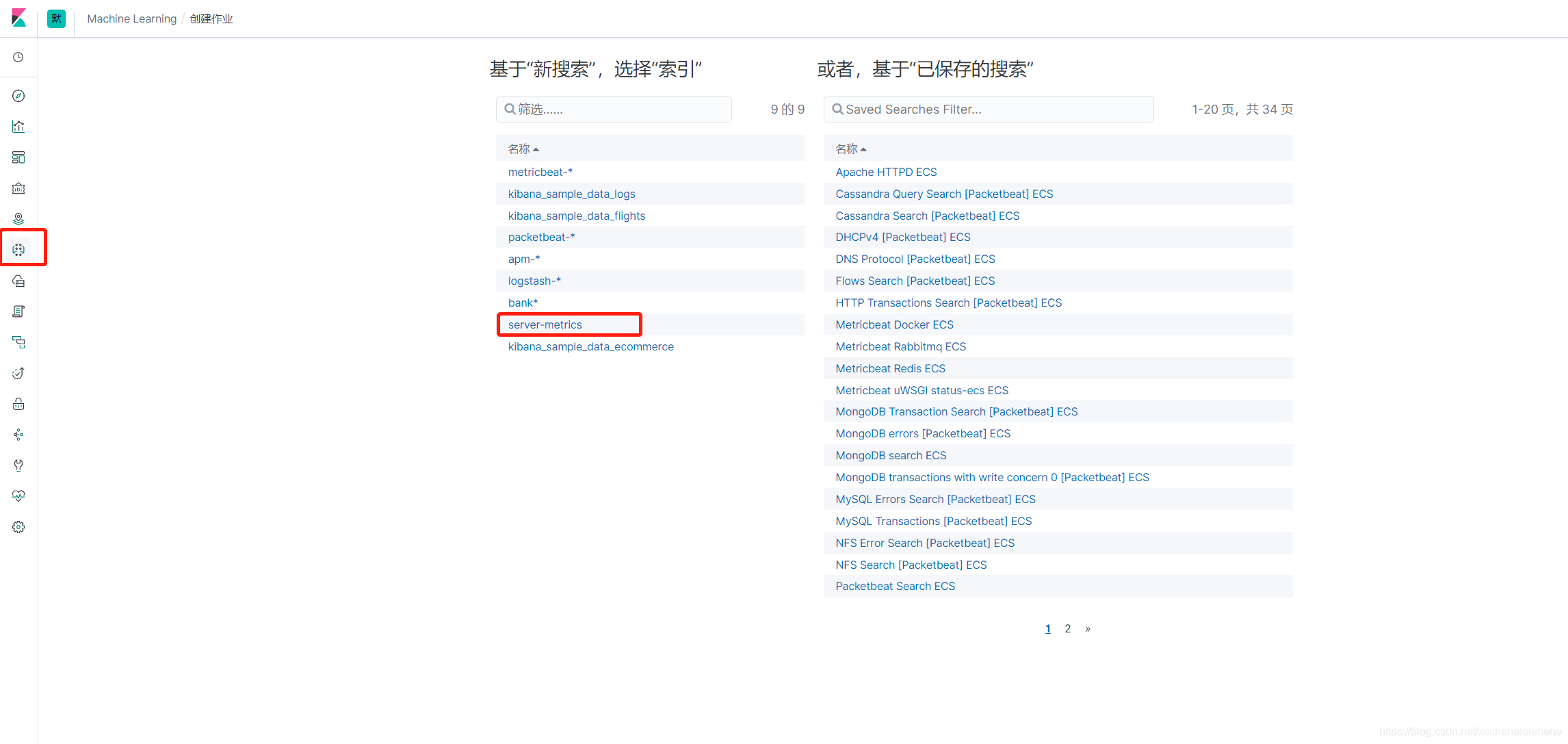Focus the Saved Searches Filter field
This screenshot has height=744, width=1568.
pyautogui.click(x=989, y=110)
